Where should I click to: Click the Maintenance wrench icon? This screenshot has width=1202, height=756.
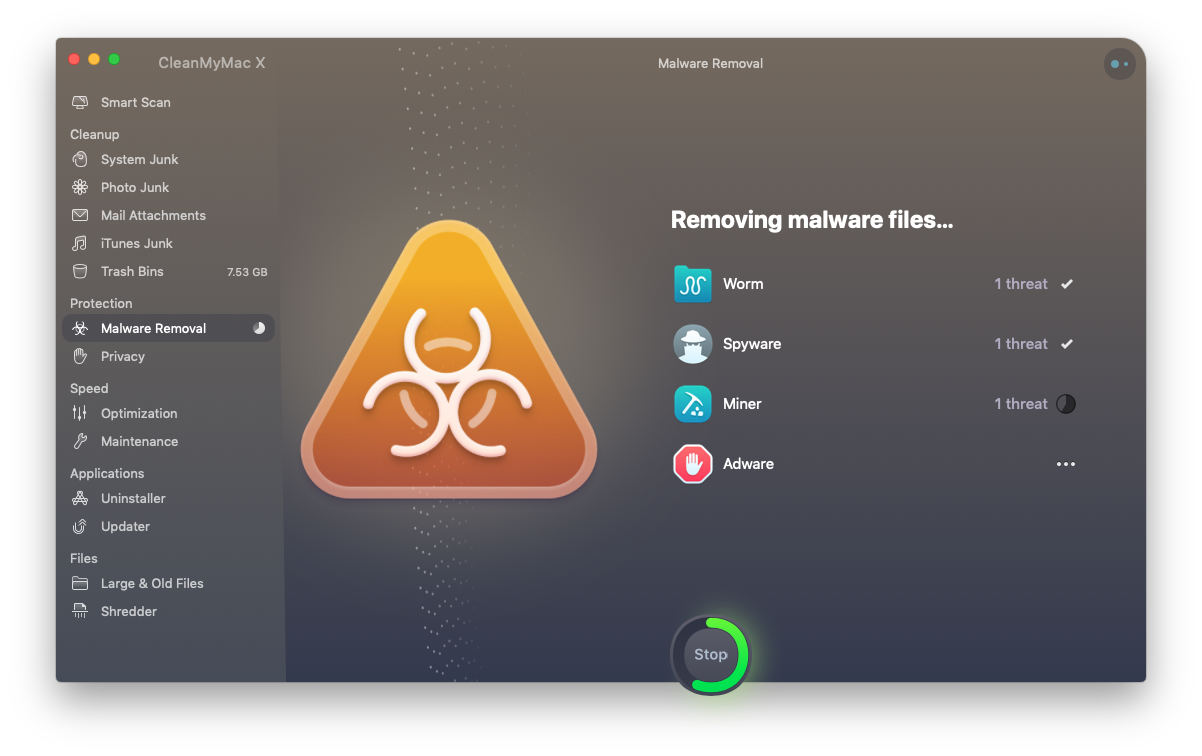(80, 442)
